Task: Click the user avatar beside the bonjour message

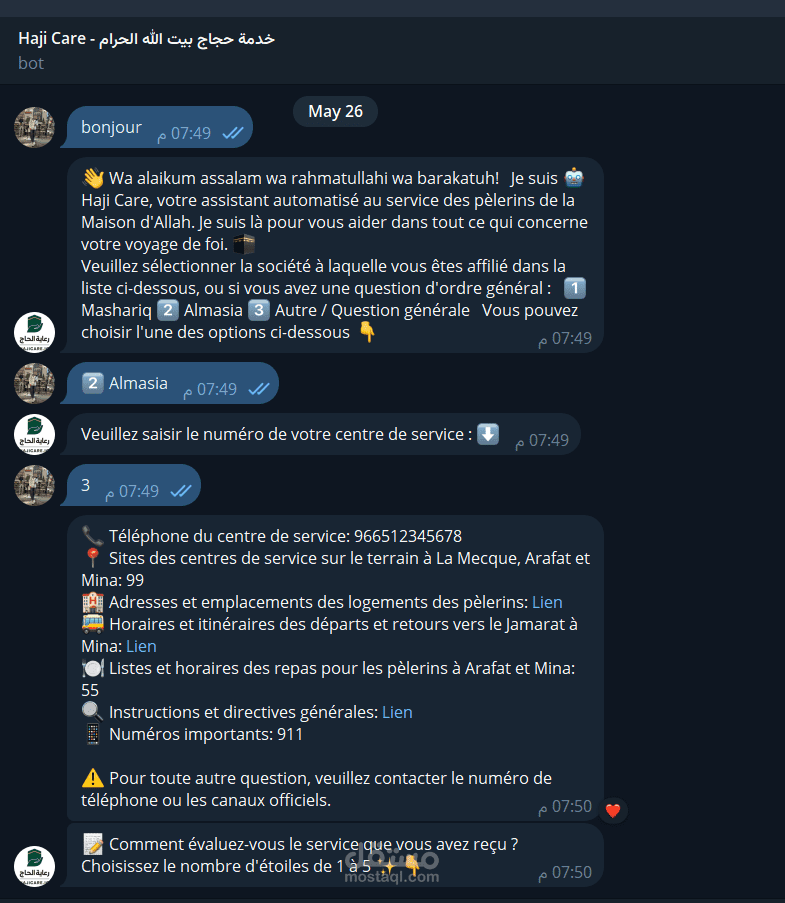Action: (x=35, y=127)
